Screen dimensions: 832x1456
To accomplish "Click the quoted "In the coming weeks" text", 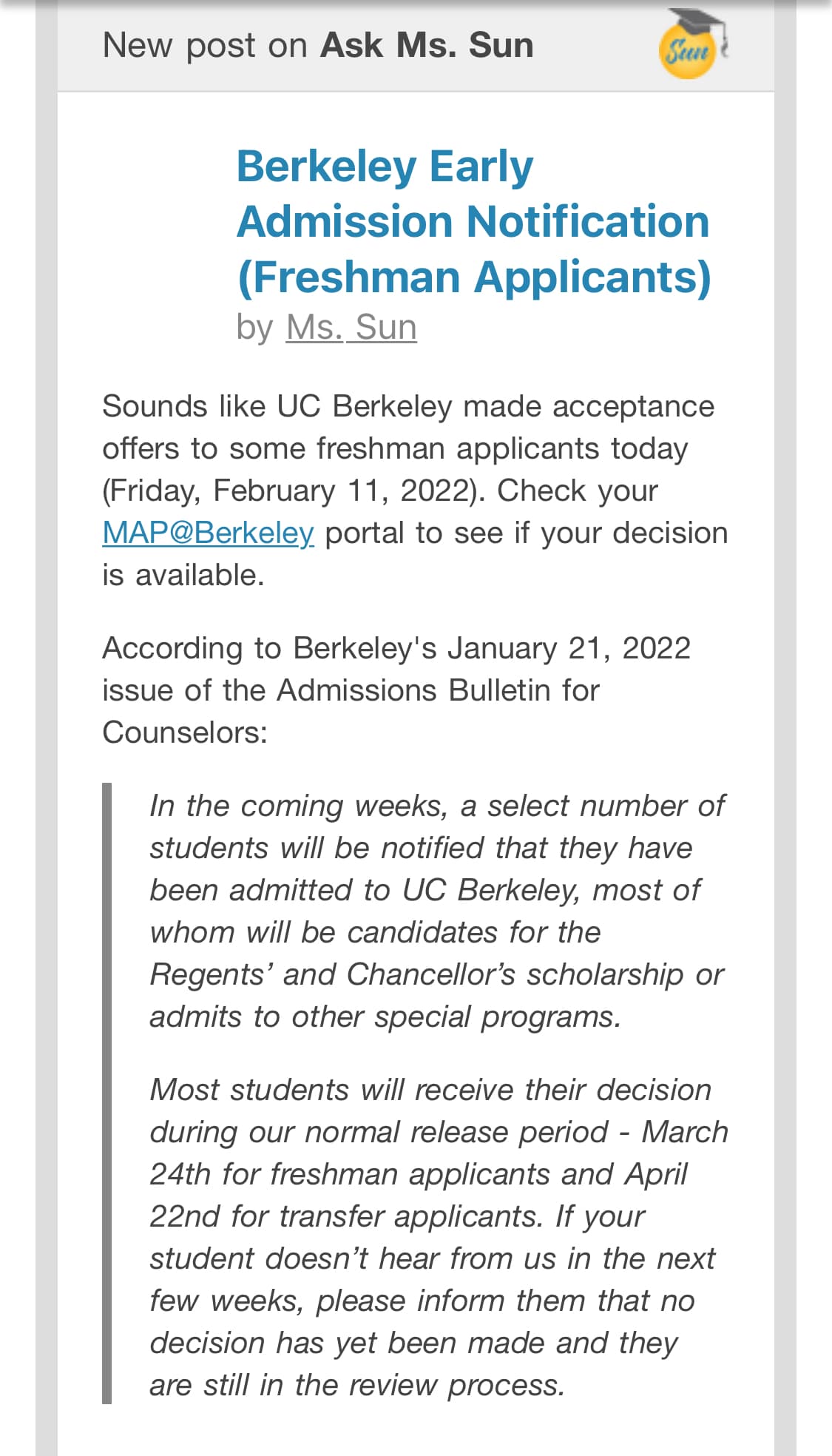I will (298, 806).
